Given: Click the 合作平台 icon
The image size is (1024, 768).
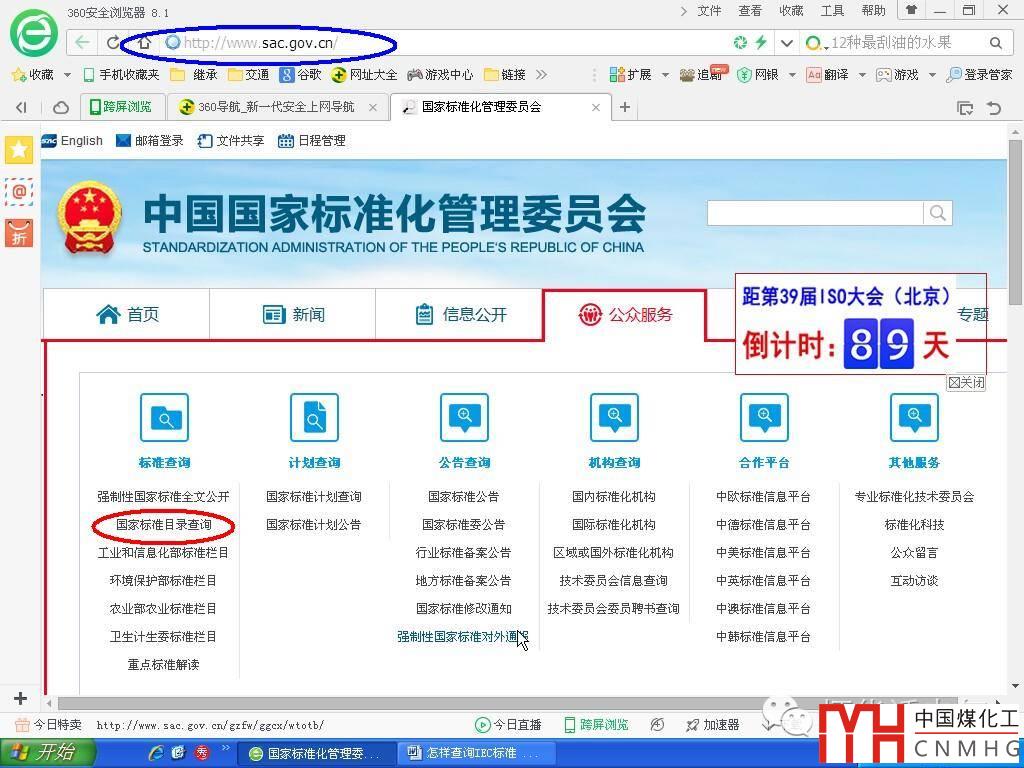Looking at the screenshot, I should [x=764, y=418].
